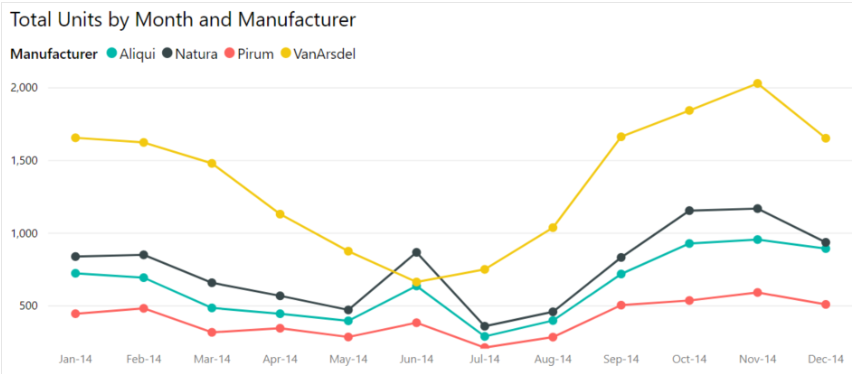852x374 pixels.
Task: Select the VanArsdel legend label
Action: [x=324, y=54]
